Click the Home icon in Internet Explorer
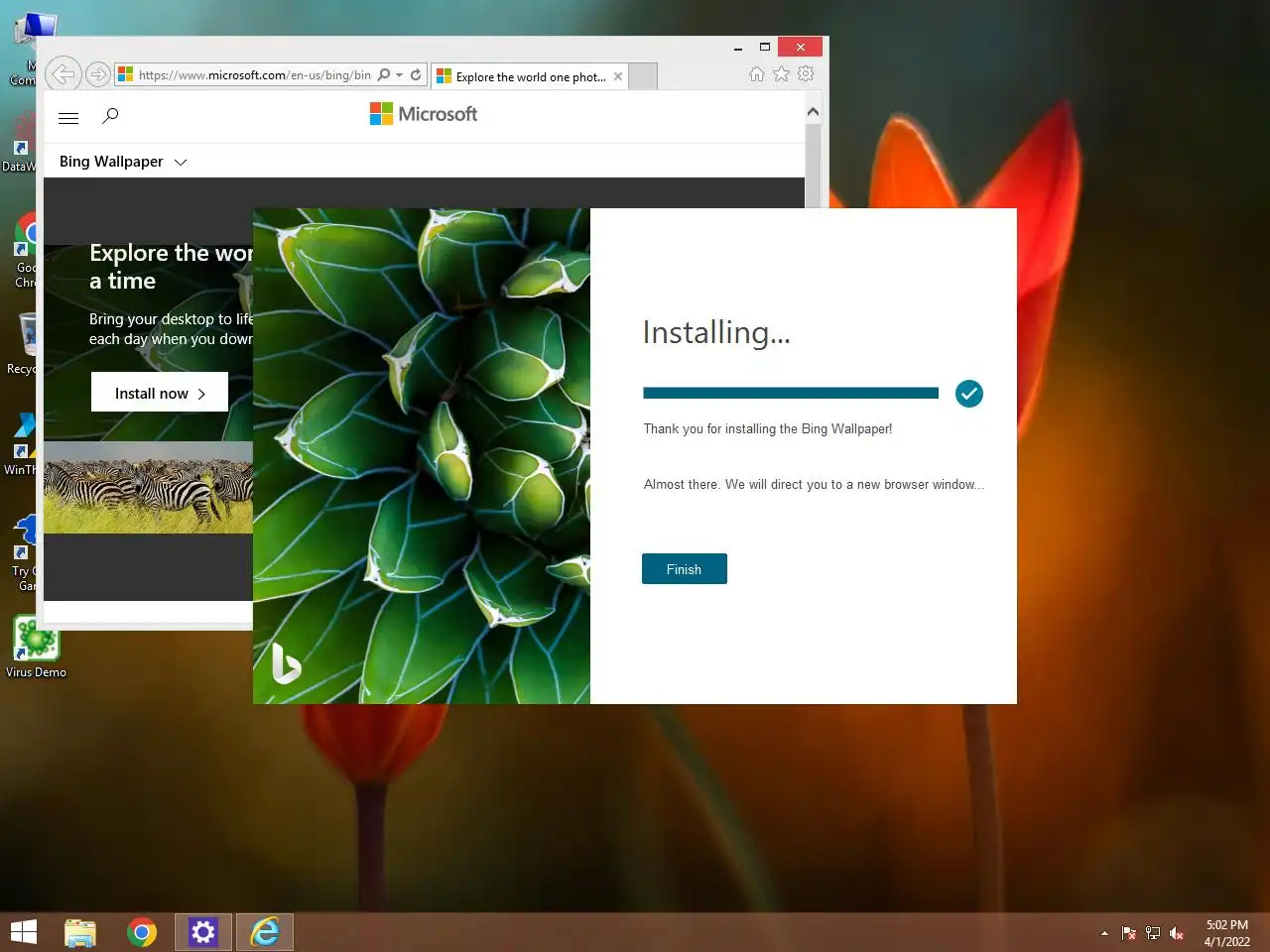1270x952 pixels. (757, 74)
